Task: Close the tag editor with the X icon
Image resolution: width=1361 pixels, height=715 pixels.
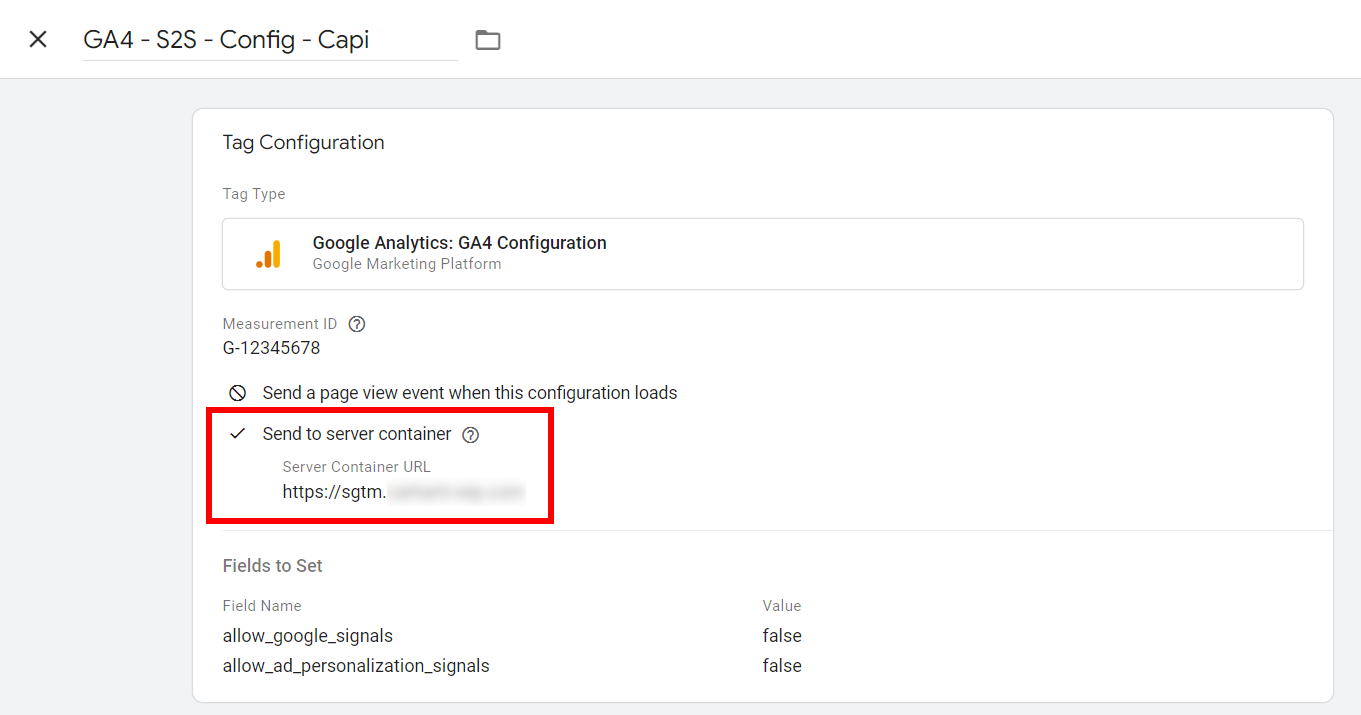Action: [x=38, y=39]
